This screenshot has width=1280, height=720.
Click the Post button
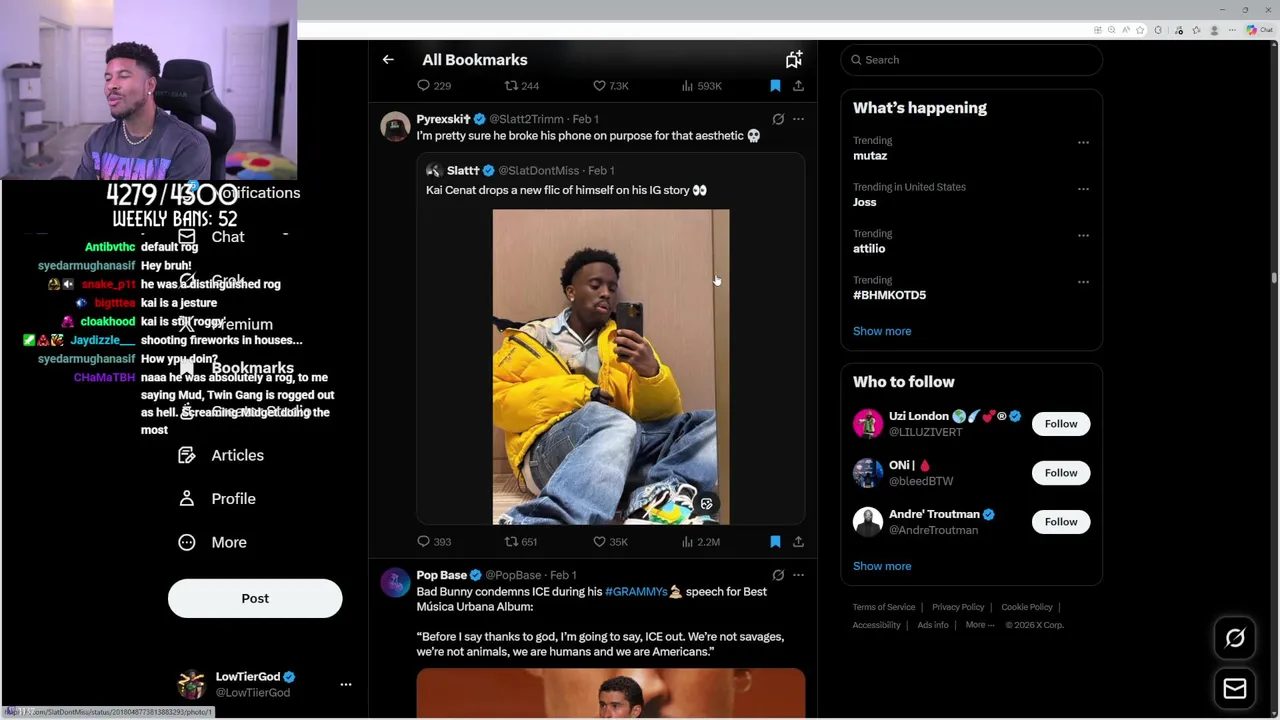pos(255,598)
